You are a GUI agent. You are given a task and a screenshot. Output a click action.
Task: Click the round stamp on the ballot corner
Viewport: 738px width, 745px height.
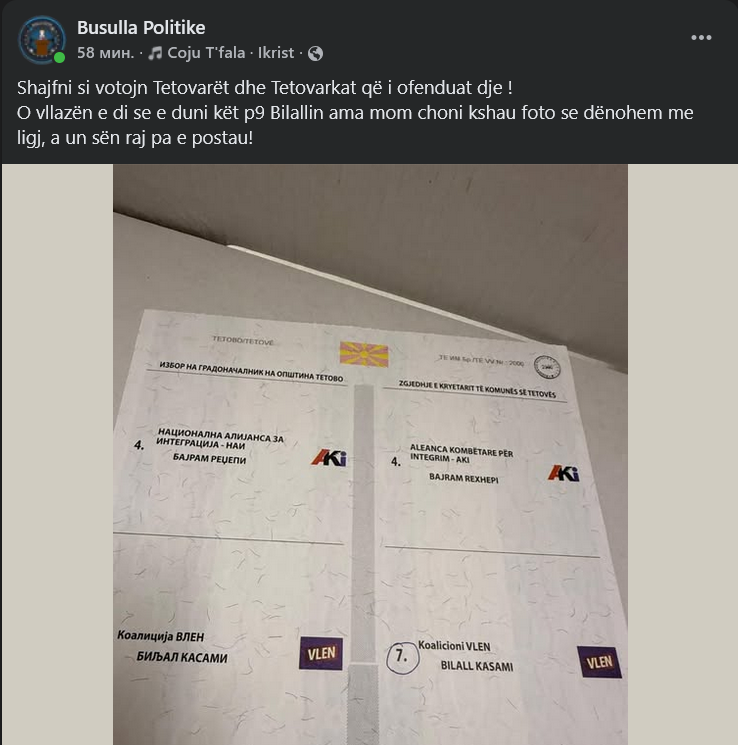tap(546, 367)
